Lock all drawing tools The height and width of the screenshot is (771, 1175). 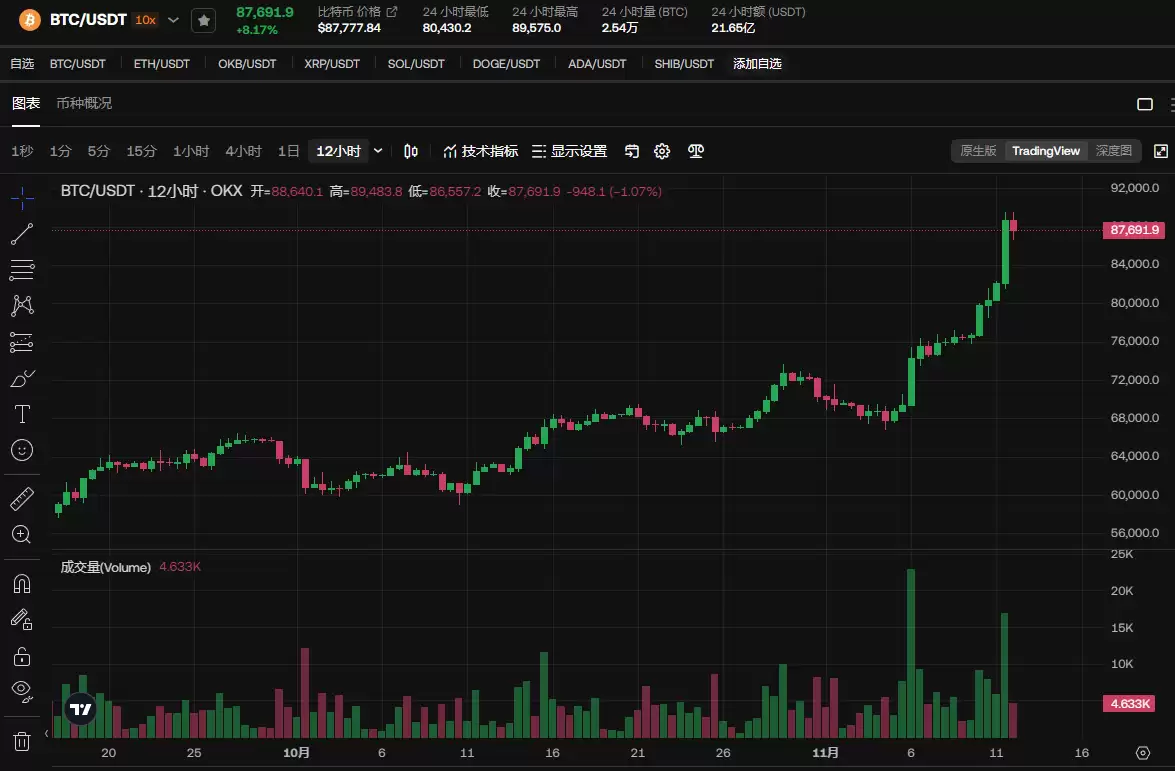tap(21, 655)
